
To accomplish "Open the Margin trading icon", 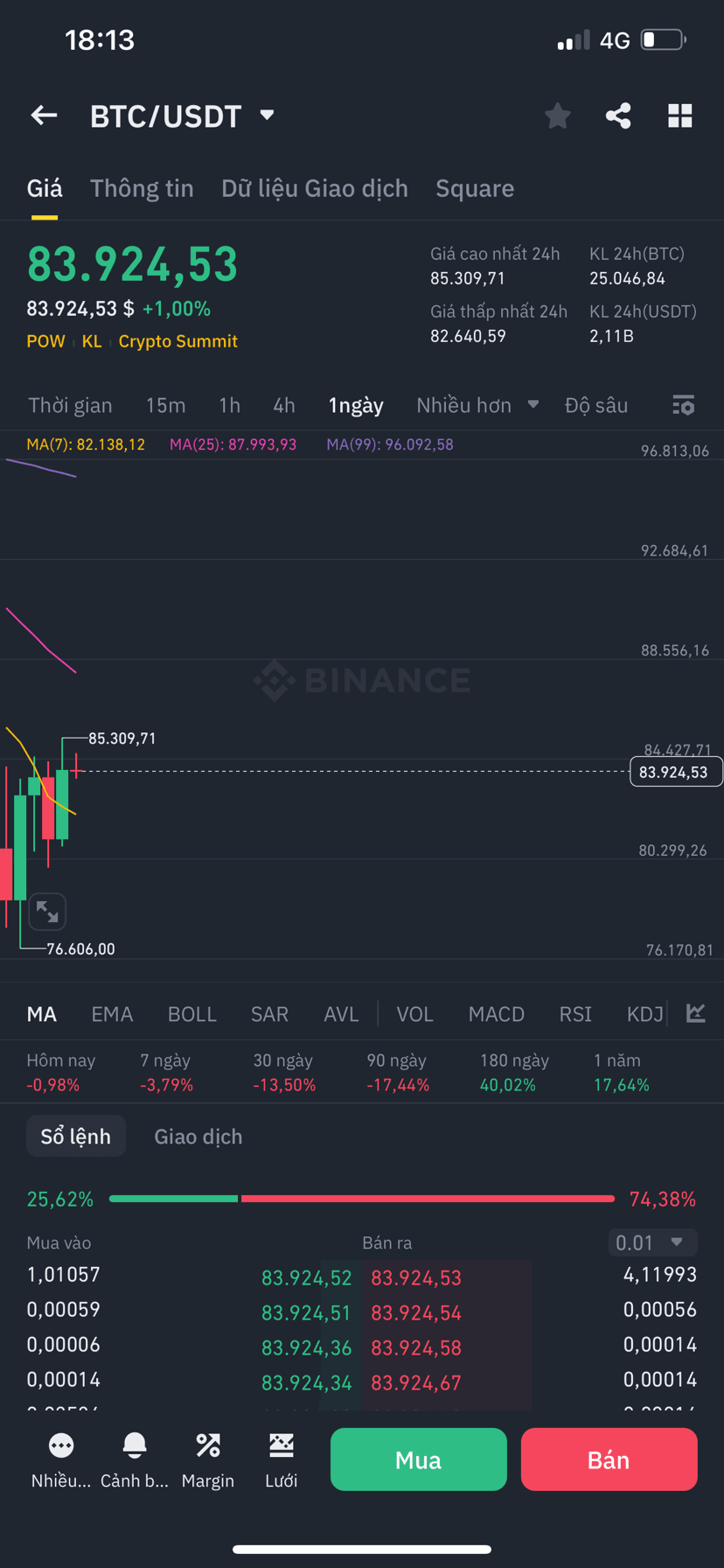I will 208,1445.
